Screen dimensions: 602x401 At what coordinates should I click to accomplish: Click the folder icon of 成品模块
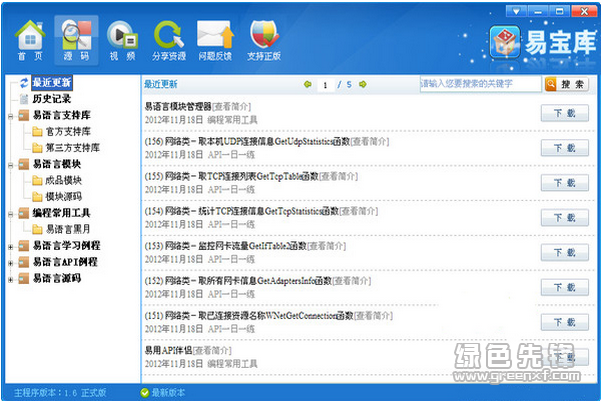coord(37,181)
